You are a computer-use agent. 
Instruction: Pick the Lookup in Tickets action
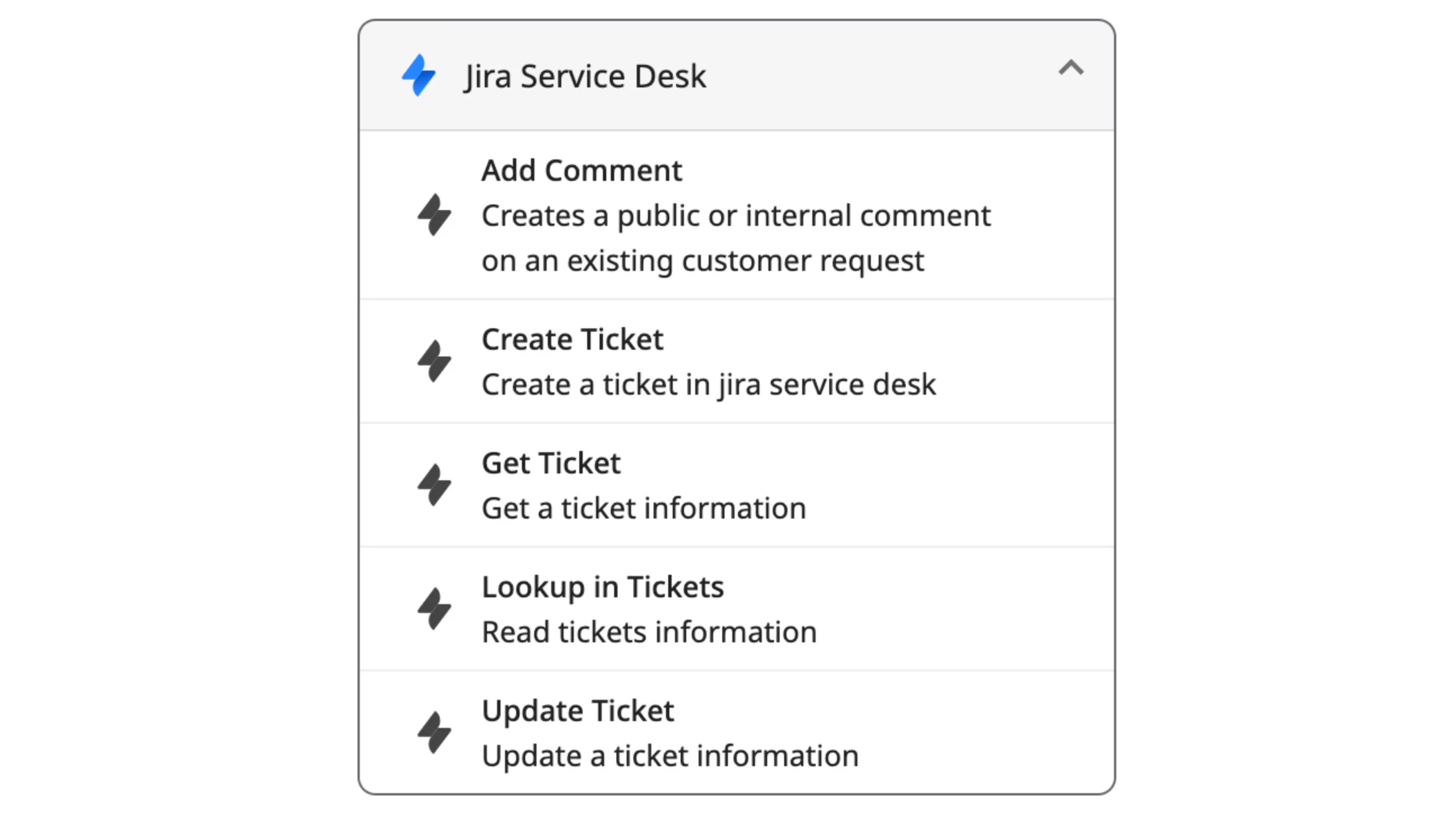pyautogui.click(x=602, y=586)
